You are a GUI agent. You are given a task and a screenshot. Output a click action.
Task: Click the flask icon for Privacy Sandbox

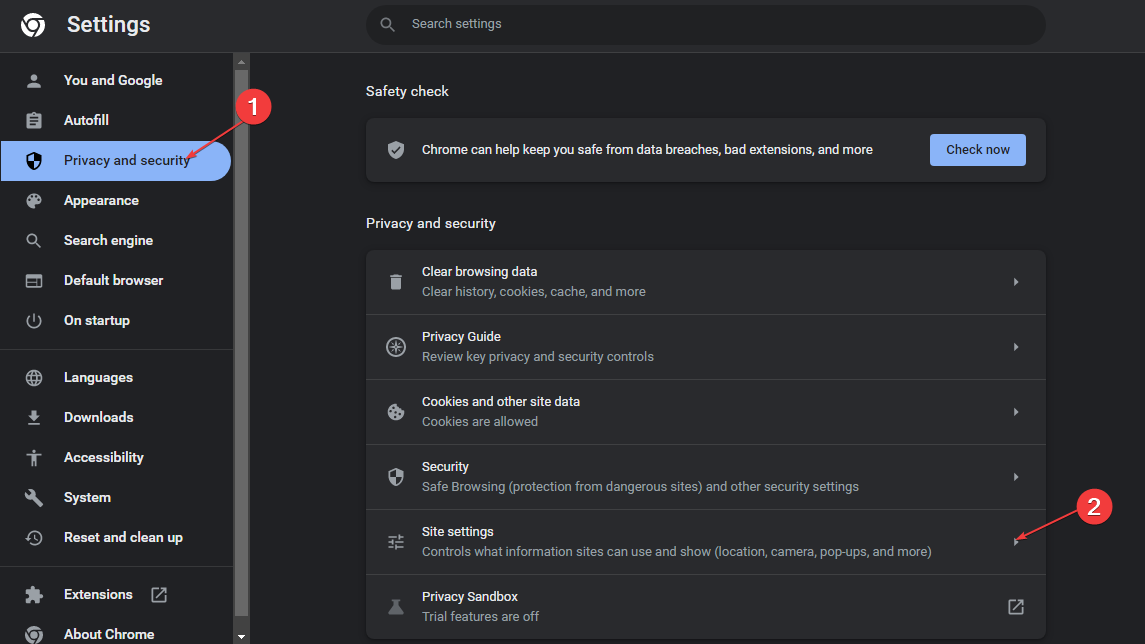[396, 607]
